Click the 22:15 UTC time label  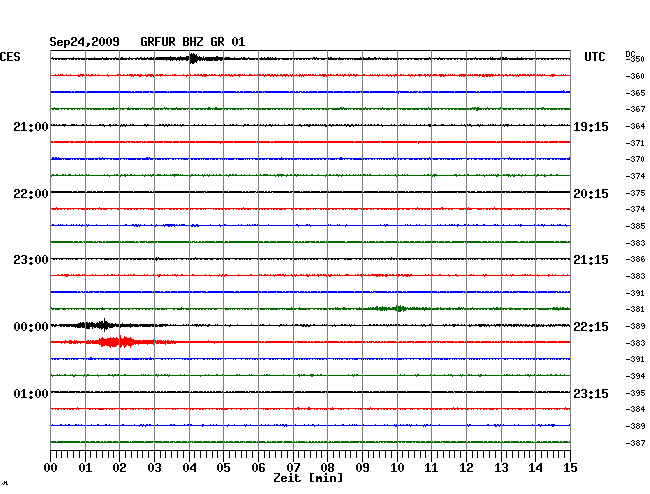pyautogui.click(x=591, y=327)
